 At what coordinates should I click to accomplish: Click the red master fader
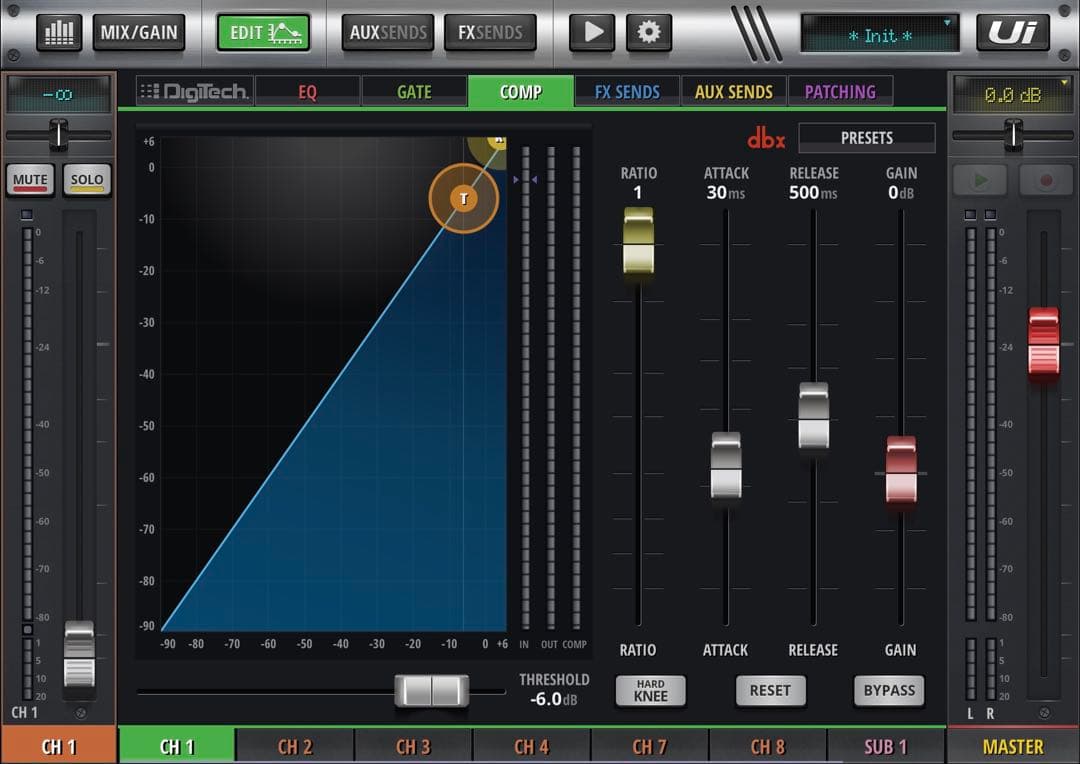[1043, 341]
